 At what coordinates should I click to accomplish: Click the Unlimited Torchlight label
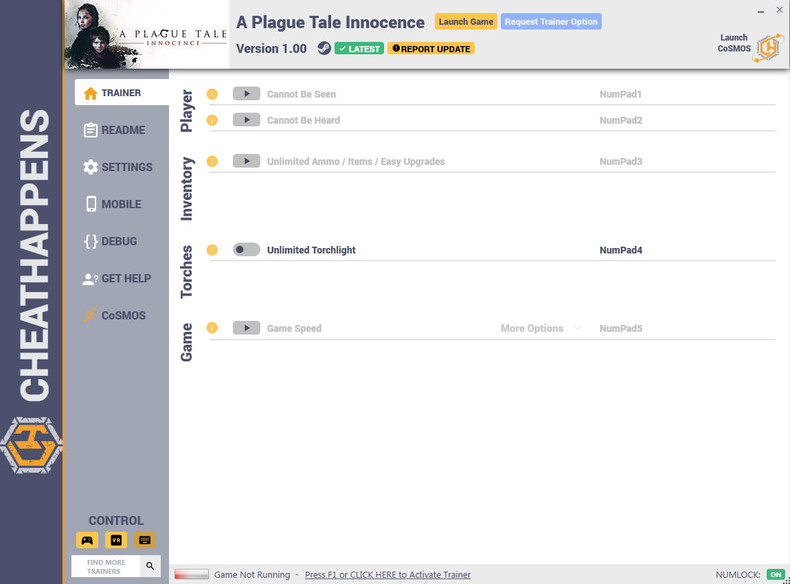(311, 250)
